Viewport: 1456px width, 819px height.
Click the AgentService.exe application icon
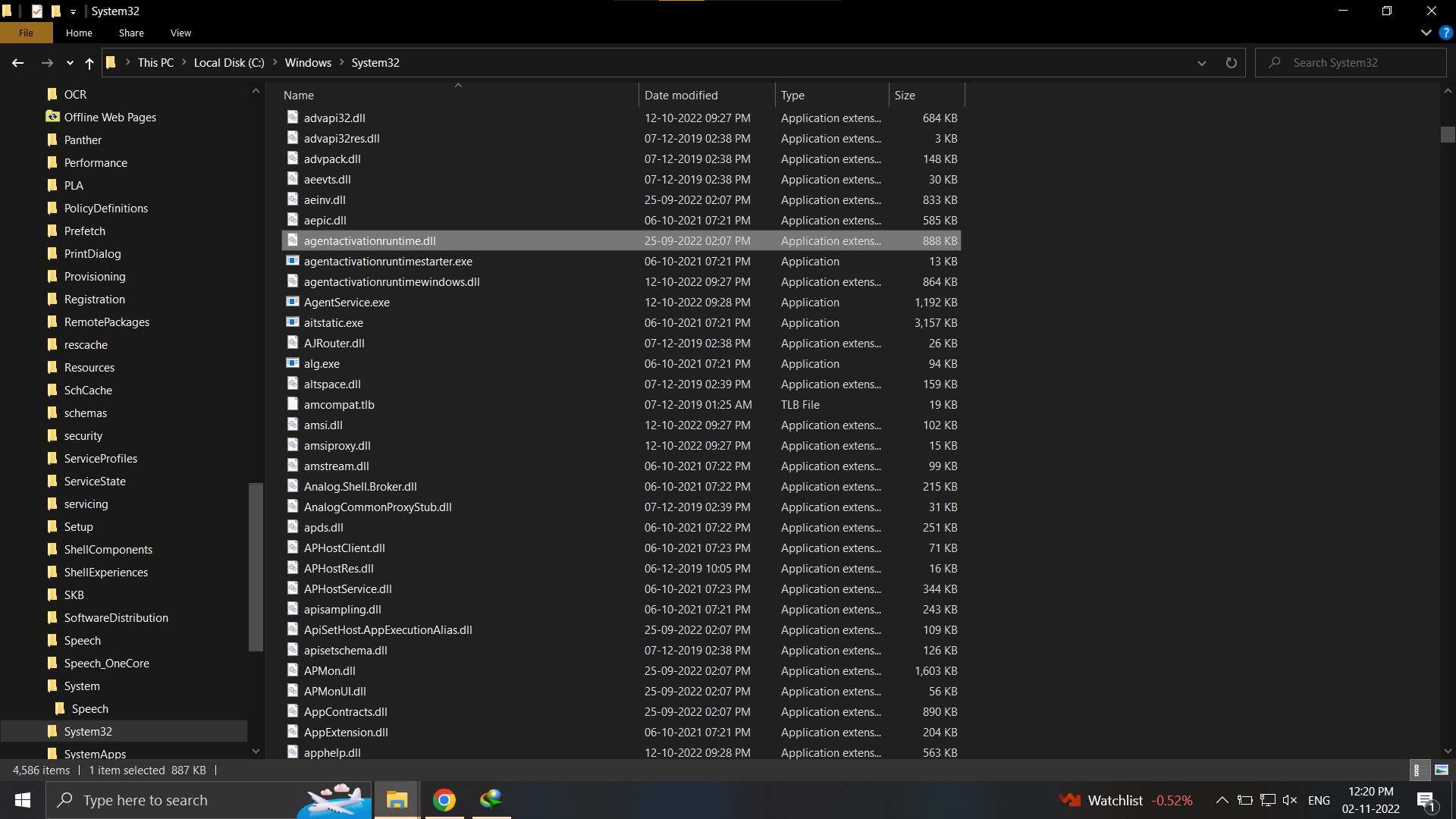[x=293, y=302]
